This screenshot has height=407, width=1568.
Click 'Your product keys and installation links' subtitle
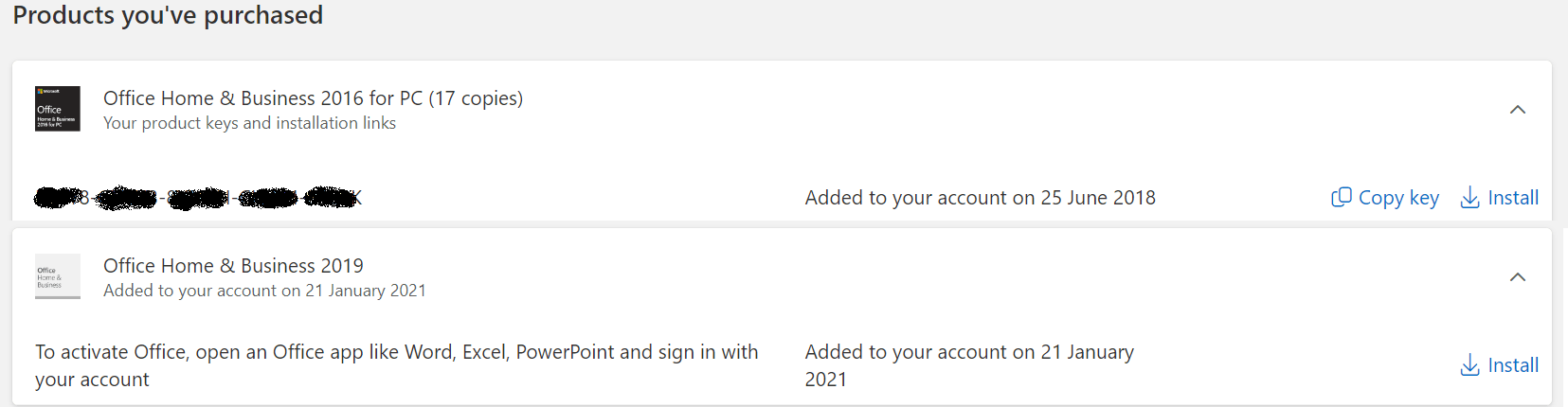(249, 123)
